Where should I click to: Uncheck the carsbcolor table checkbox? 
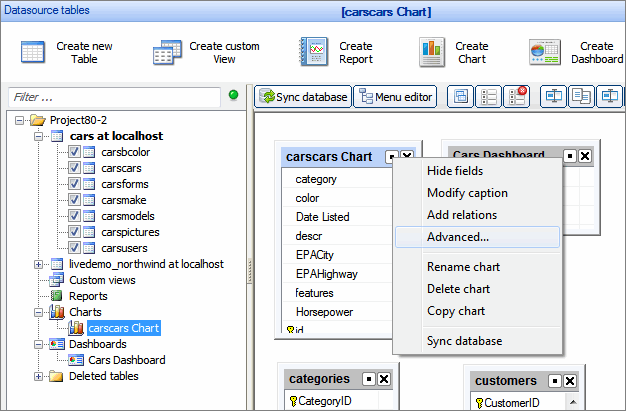[x=74, y=152]
